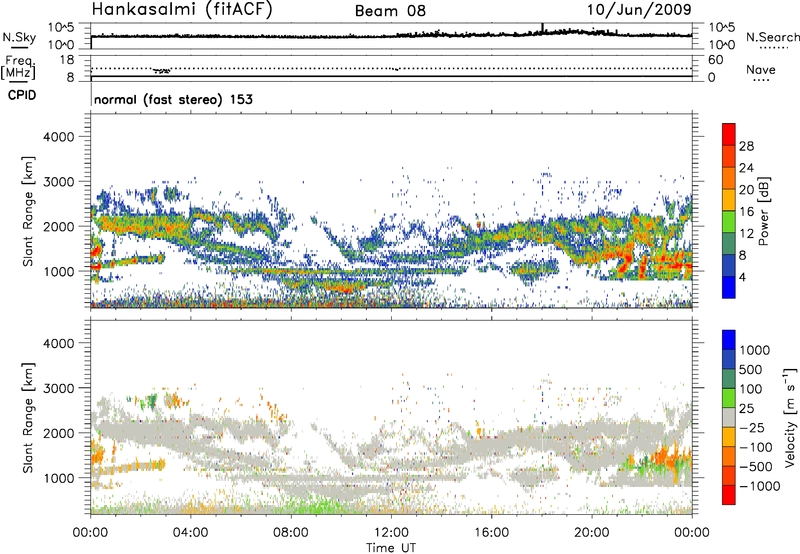The image size is (800, 554).
Task: Click the dotted line sample under N.Search
Action: point(774,48)
